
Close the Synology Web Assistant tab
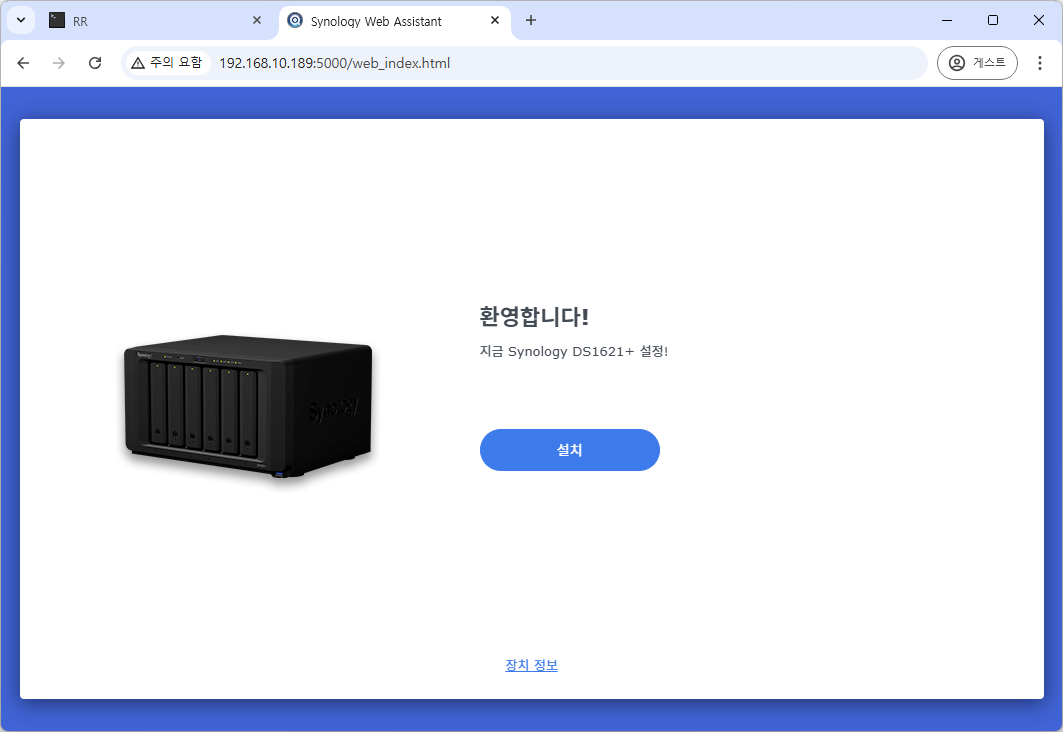(x=495, y=20)
